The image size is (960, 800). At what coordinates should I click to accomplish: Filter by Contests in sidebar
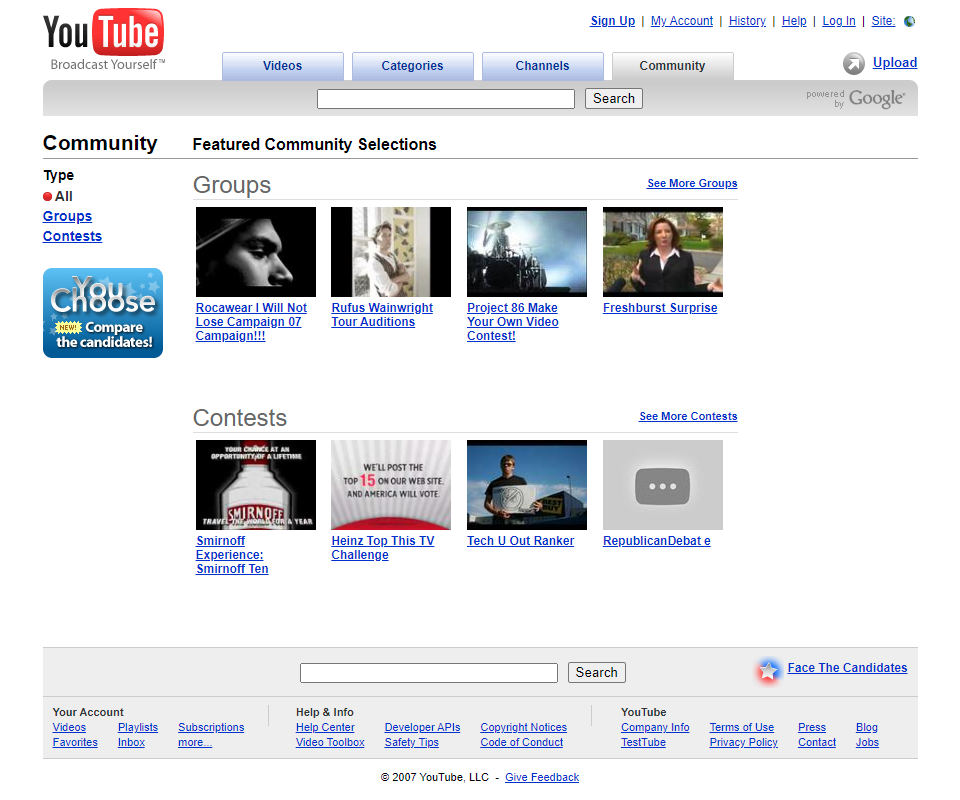[x=72, y=236]
